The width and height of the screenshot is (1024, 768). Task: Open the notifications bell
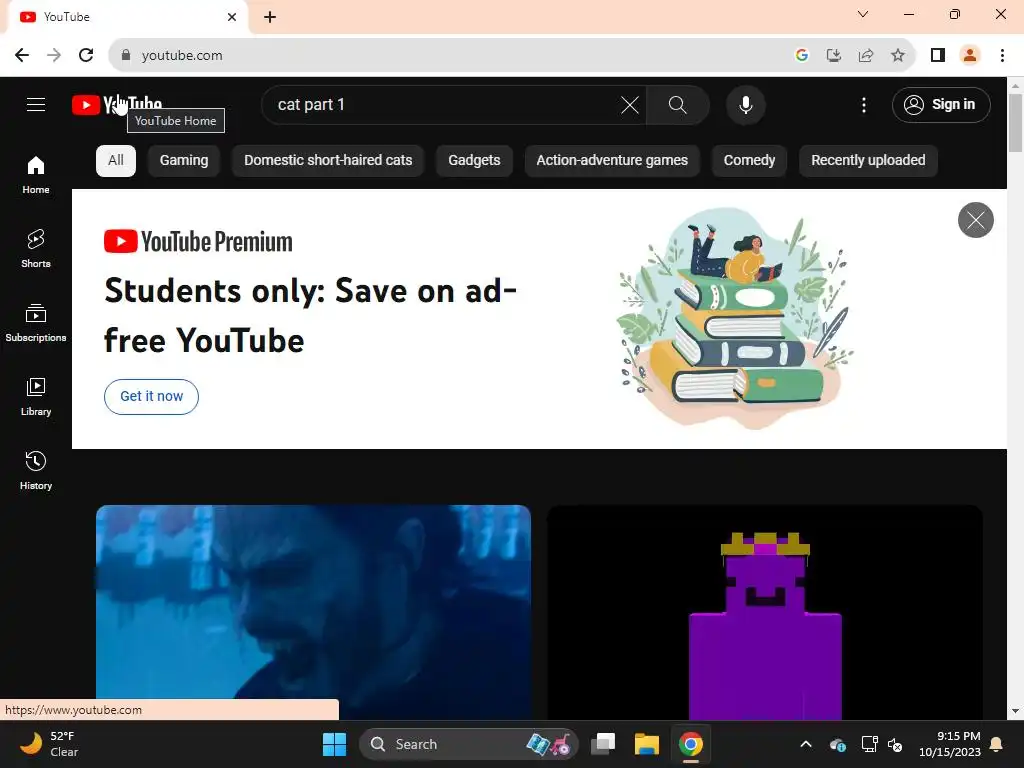(x=997, y=744)
